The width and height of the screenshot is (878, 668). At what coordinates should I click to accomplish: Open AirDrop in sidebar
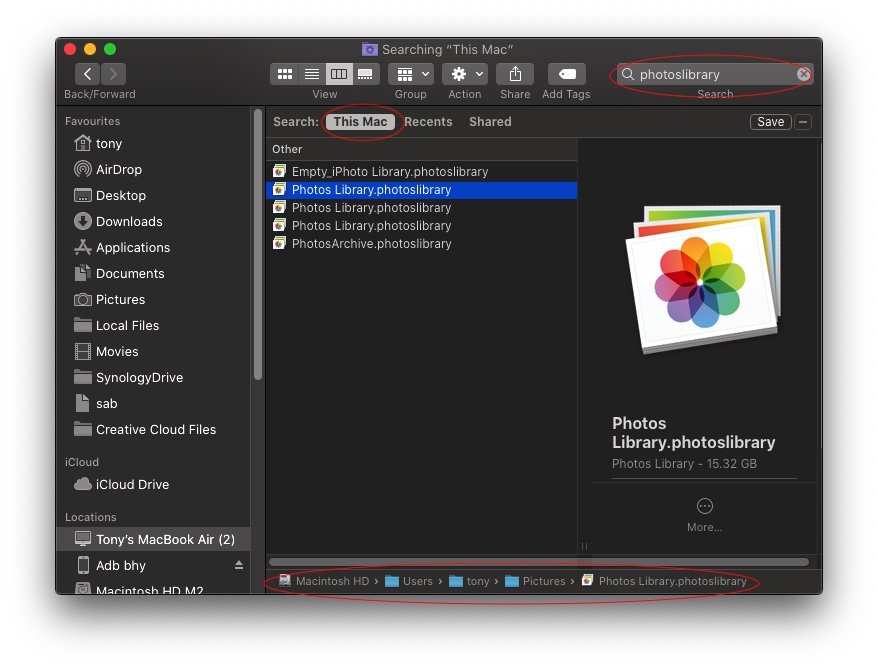click(x=153, y=169)
